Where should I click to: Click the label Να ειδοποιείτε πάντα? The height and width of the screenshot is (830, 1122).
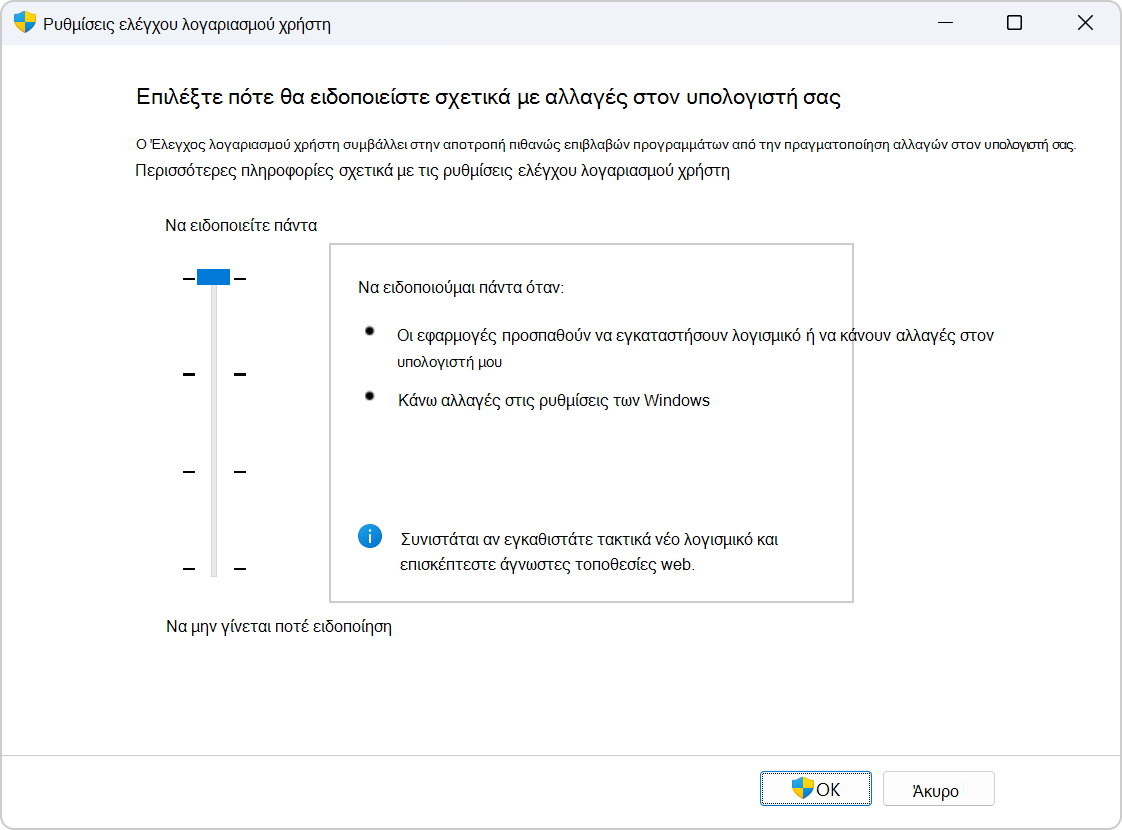[x=241, y=225]
